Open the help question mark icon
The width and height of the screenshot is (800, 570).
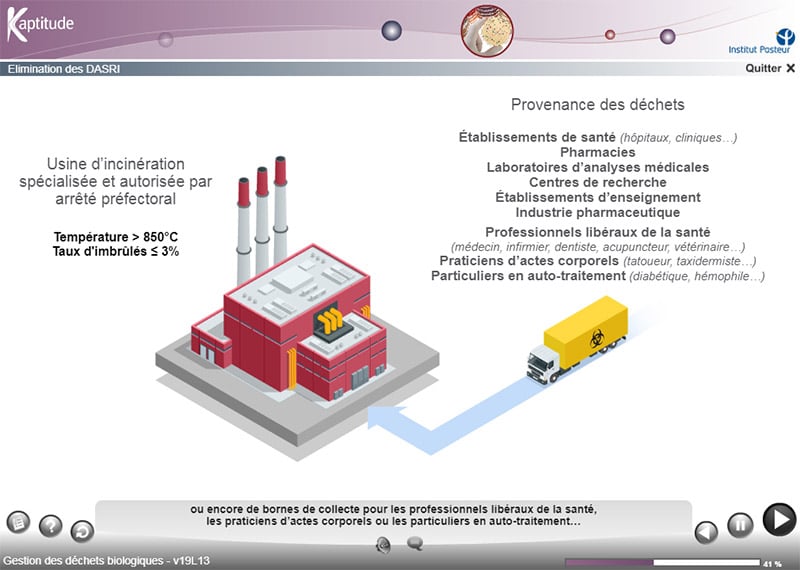(50, 526)
